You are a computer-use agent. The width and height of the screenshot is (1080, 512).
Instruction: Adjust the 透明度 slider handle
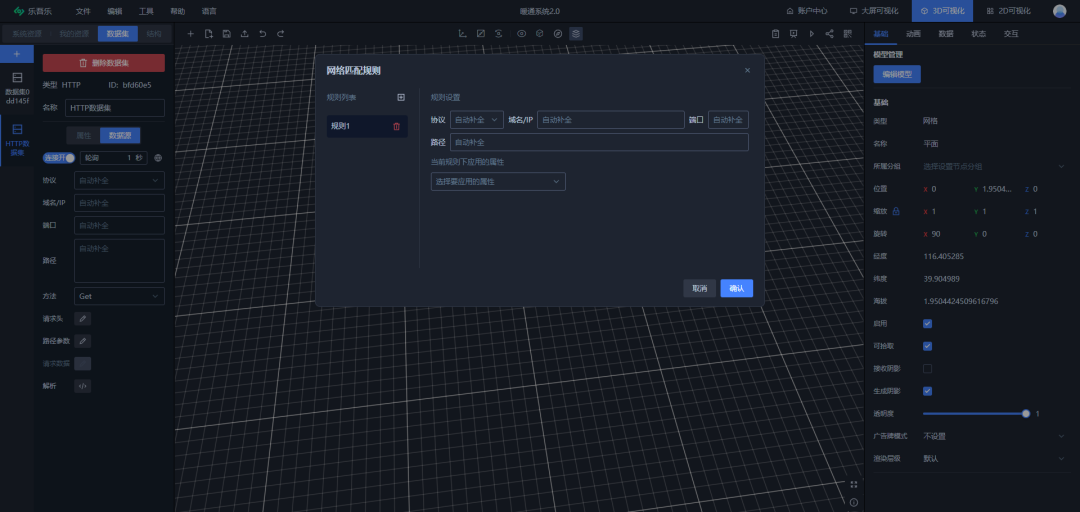click(x=1026, y=413)
